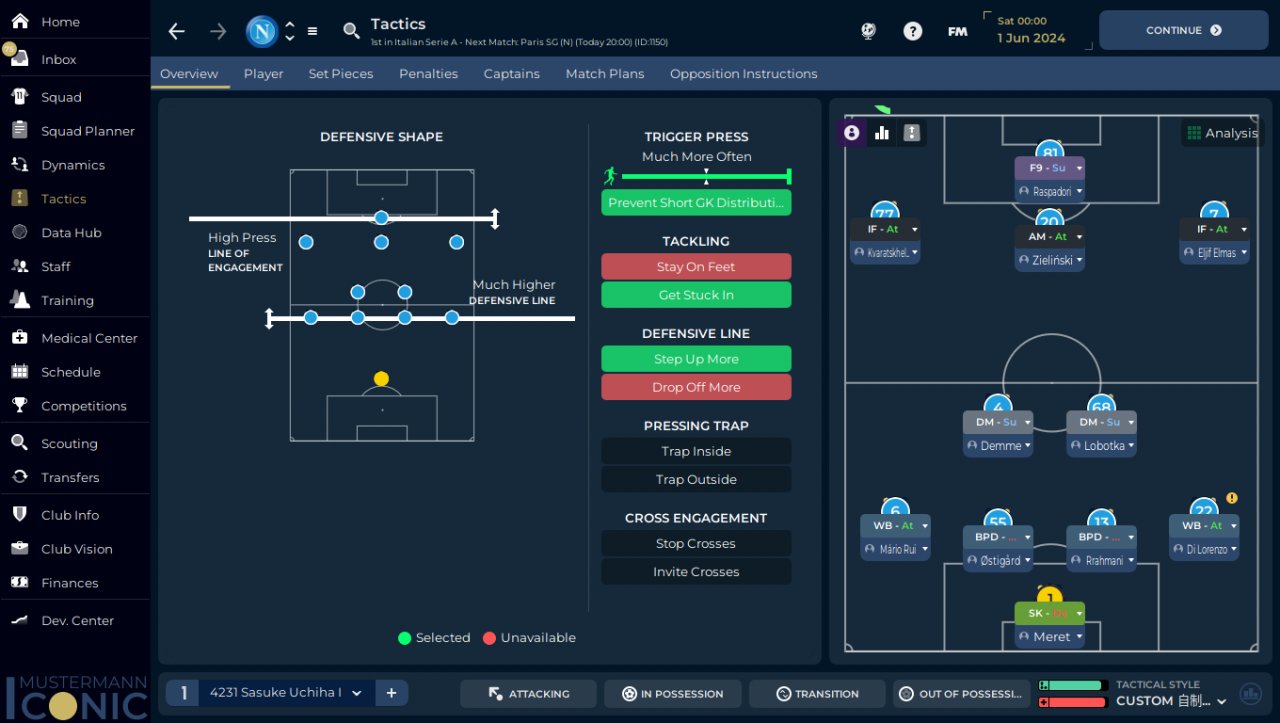Show the bar chart view on the pitch
1280x723 pixels.
882,132
